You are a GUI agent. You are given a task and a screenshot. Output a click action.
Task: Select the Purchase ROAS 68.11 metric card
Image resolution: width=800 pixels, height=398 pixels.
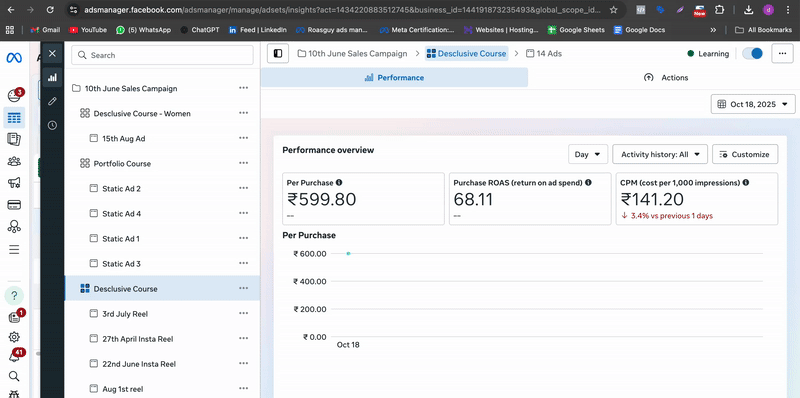(x=530, y=198)
